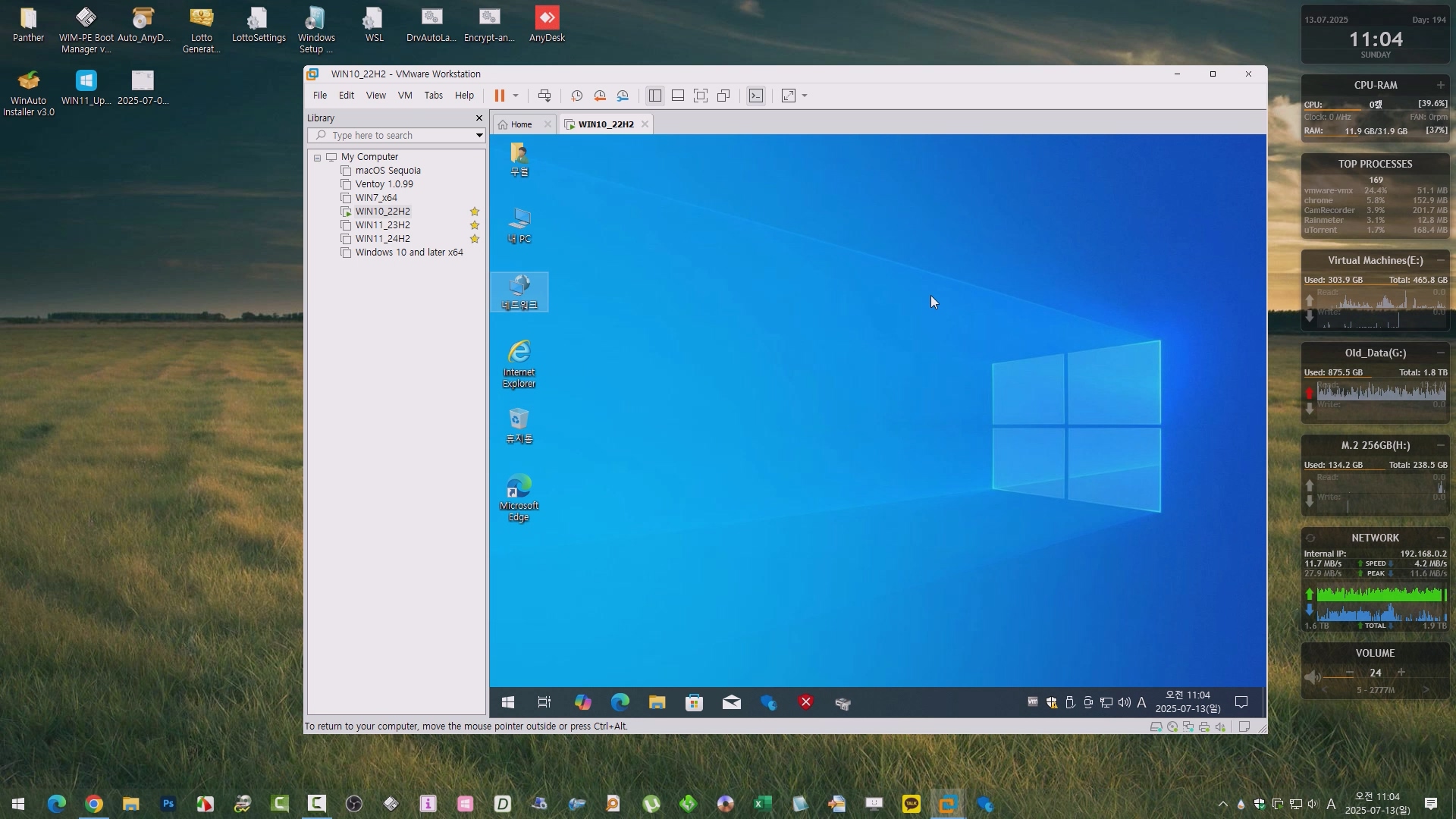The height and width of the screenshot is (819, 1456).
Task: Switch to the Home tab
Action: pyautogui.click(x=521, y=124)
